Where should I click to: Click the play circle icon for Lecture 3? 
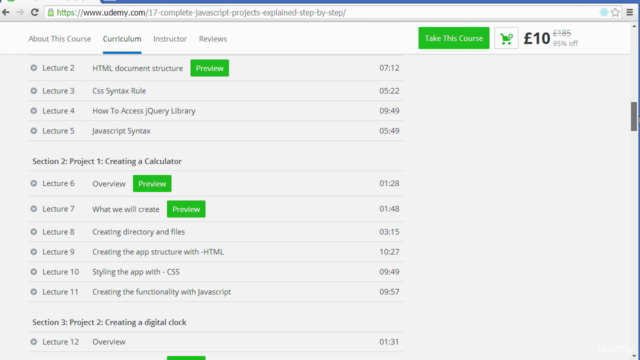[x=34, y=91]
